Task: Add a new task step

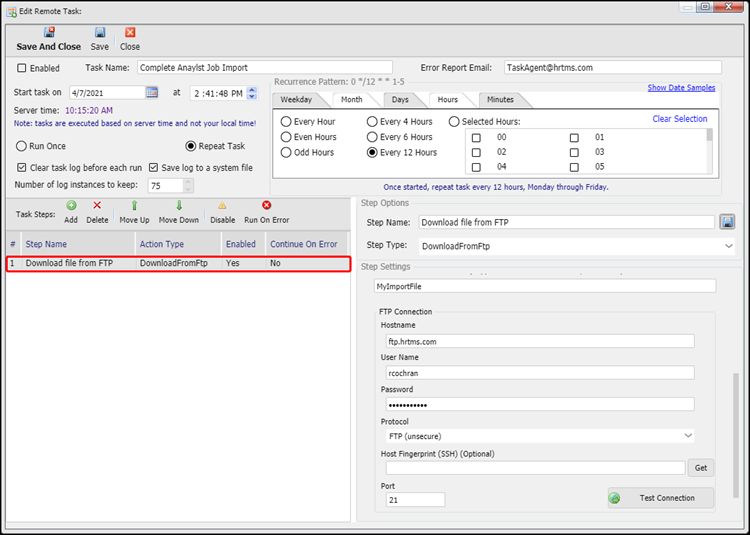Action: click(71, 206)
